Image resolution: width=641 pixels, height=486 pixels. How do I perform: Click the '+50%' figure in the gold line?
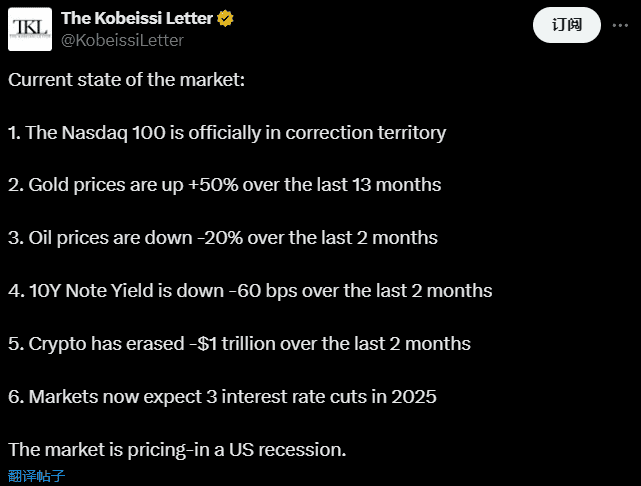tap(213, 185)
